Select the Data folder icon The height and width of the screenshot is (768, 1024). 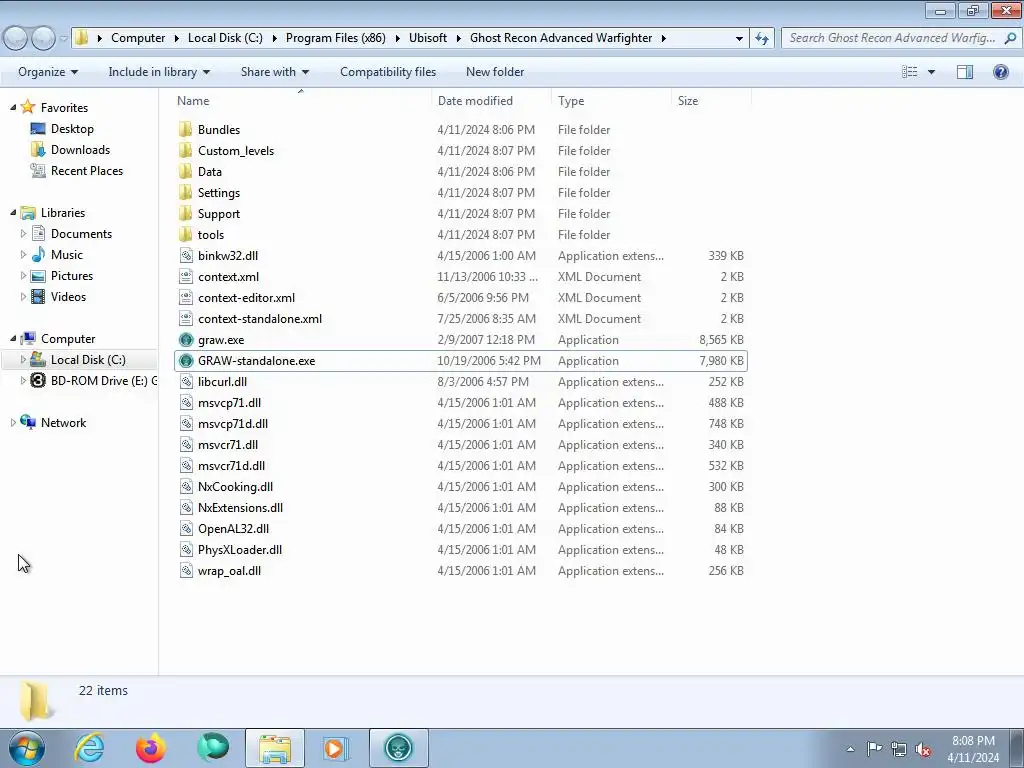[185, 171]
